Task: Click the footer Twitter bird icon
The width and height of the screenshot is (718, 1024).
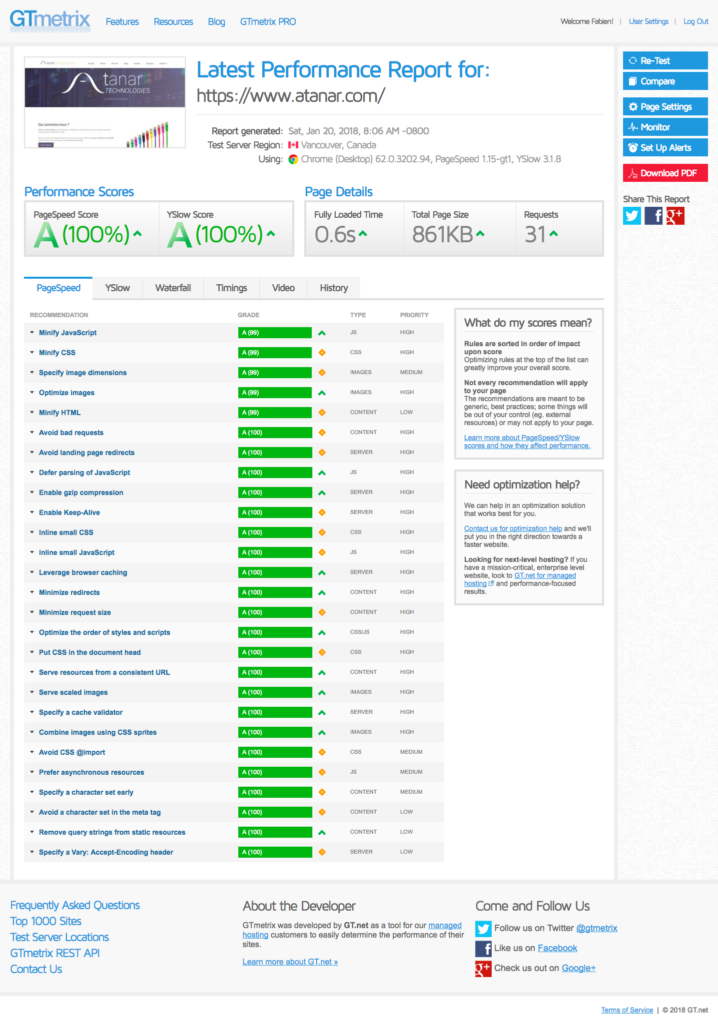Action: point(483,928)
